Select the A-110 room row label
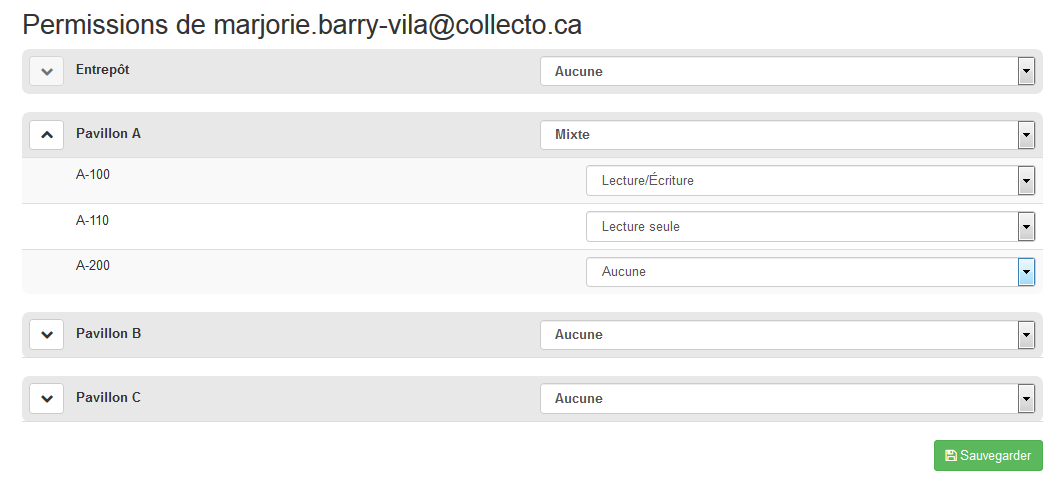The height and width of the screenshot is (497, 1060). click(92, 220)
